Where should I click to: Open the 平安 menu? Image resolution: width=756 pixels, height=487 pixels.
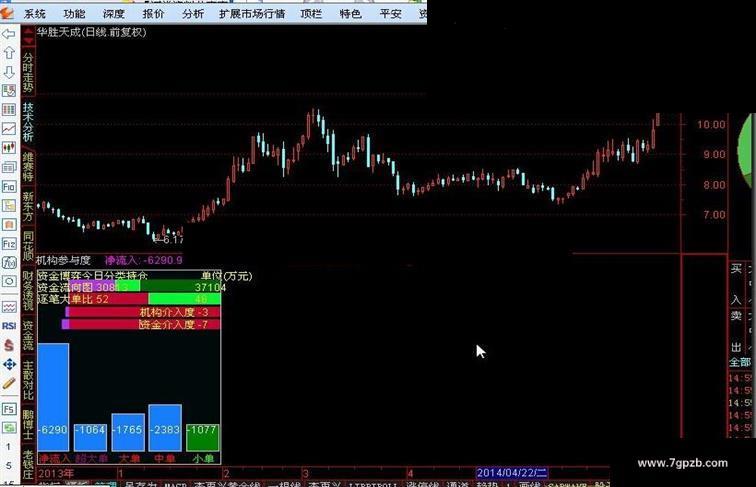[x=390, y=14]
